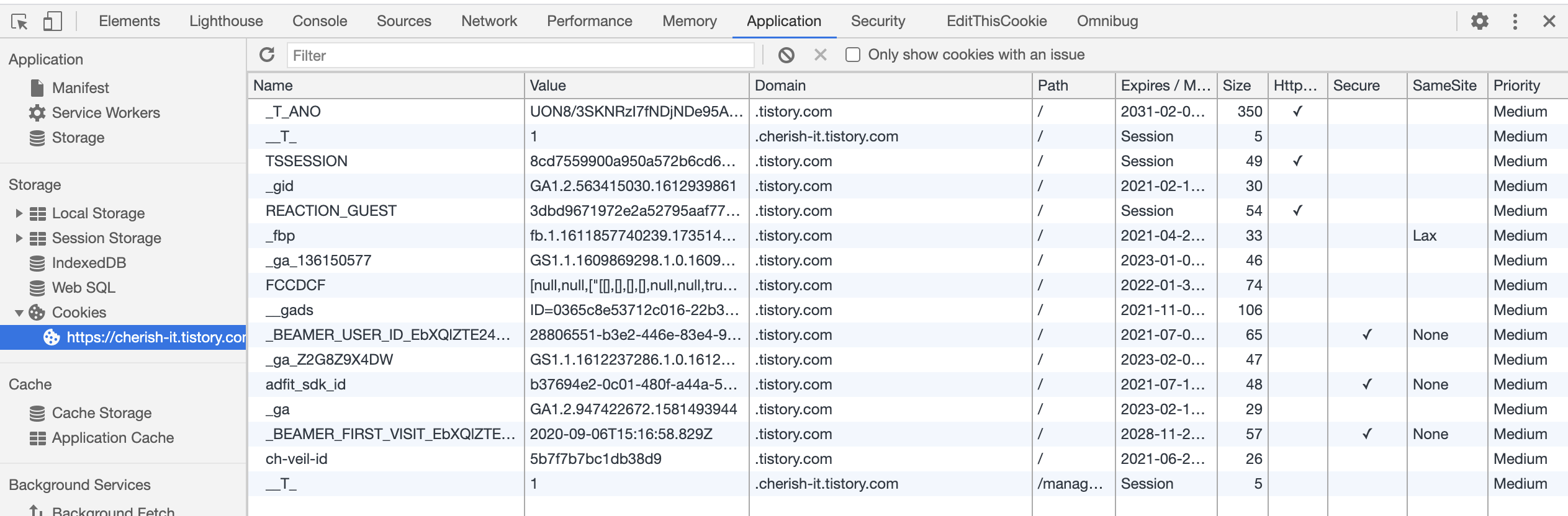The height and width of the screenshot is (516, 1568).
Task: Click the cookie Filter input field
Action: coord(520,55)
